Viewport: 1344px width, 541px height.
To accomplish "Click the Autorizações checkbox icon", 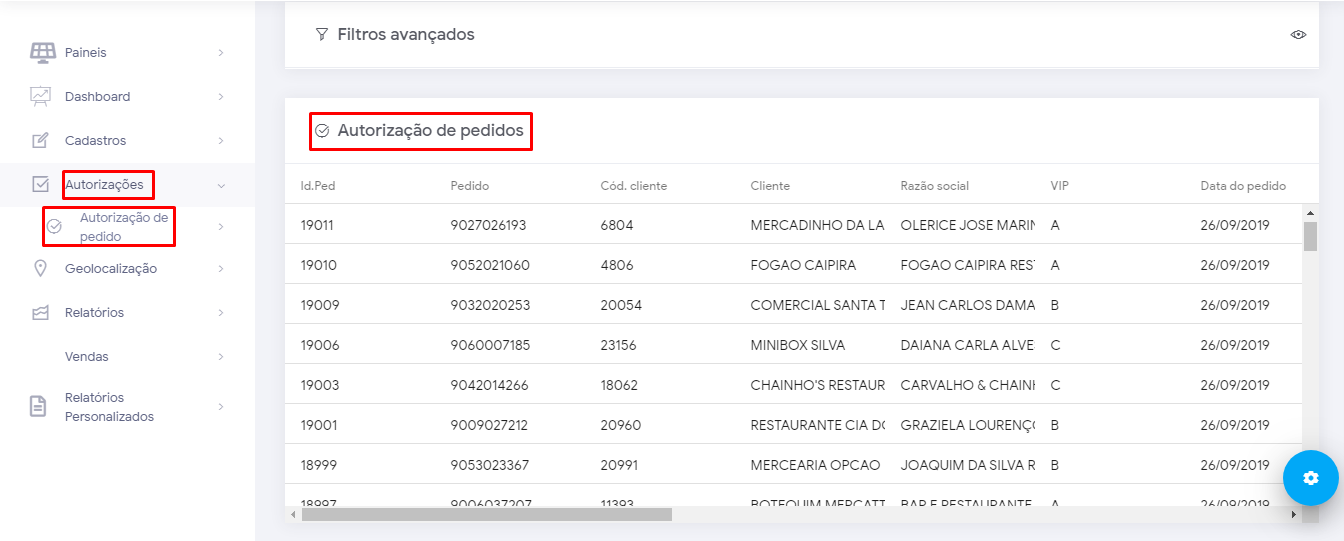I will click(40, 184).
